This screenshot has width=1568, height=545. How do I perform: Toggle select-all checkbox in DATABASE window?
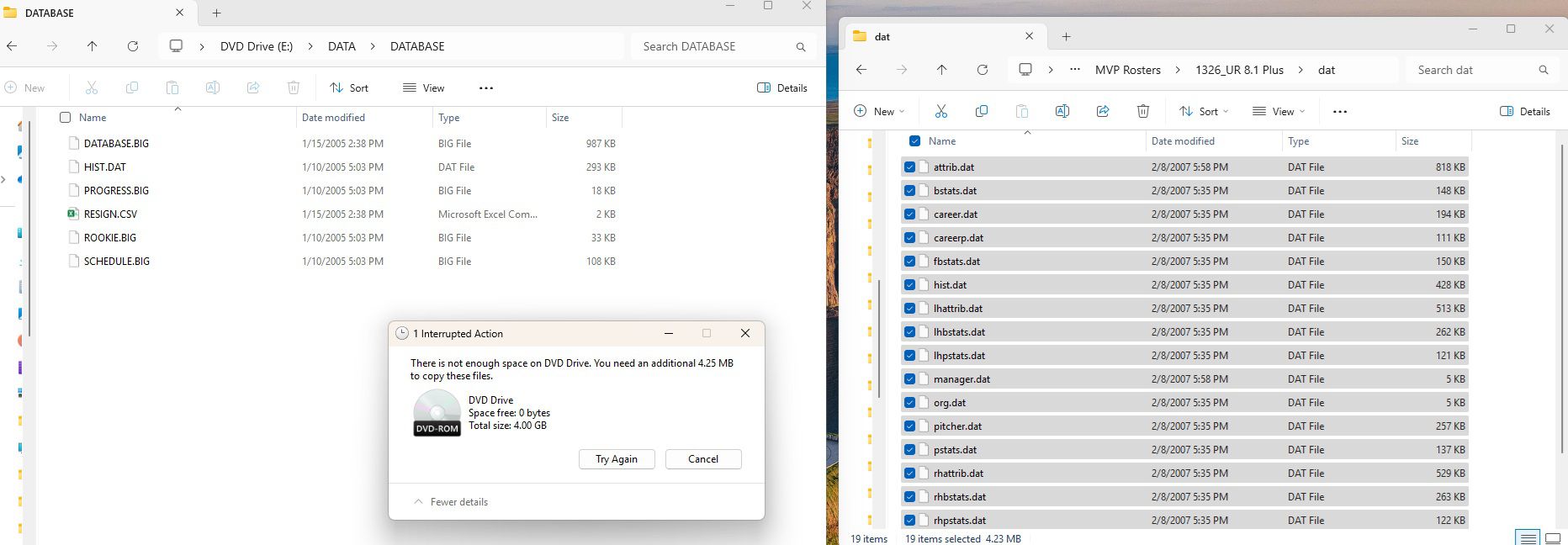[x=65, y=118]
